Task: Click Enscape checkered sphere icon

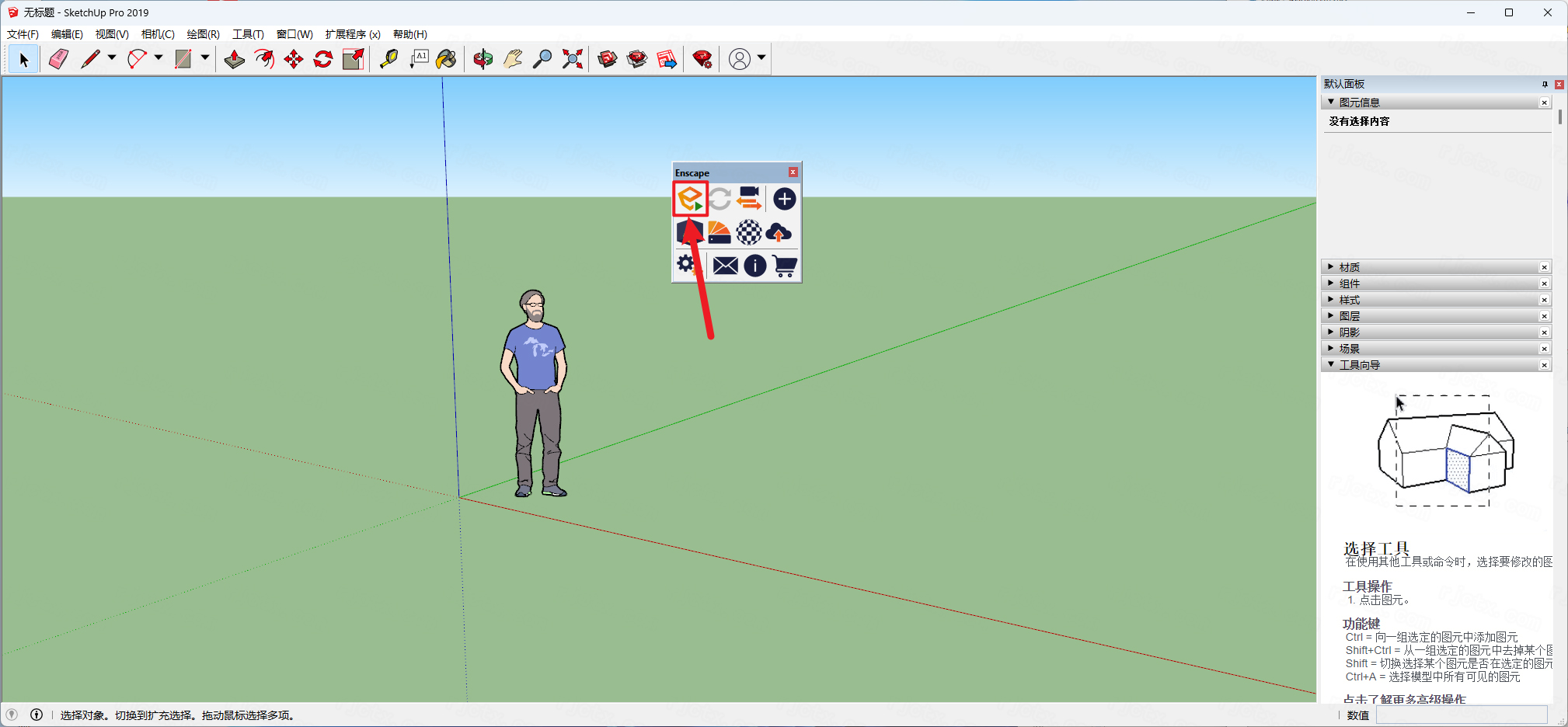Action: click(x=749, y=232)
